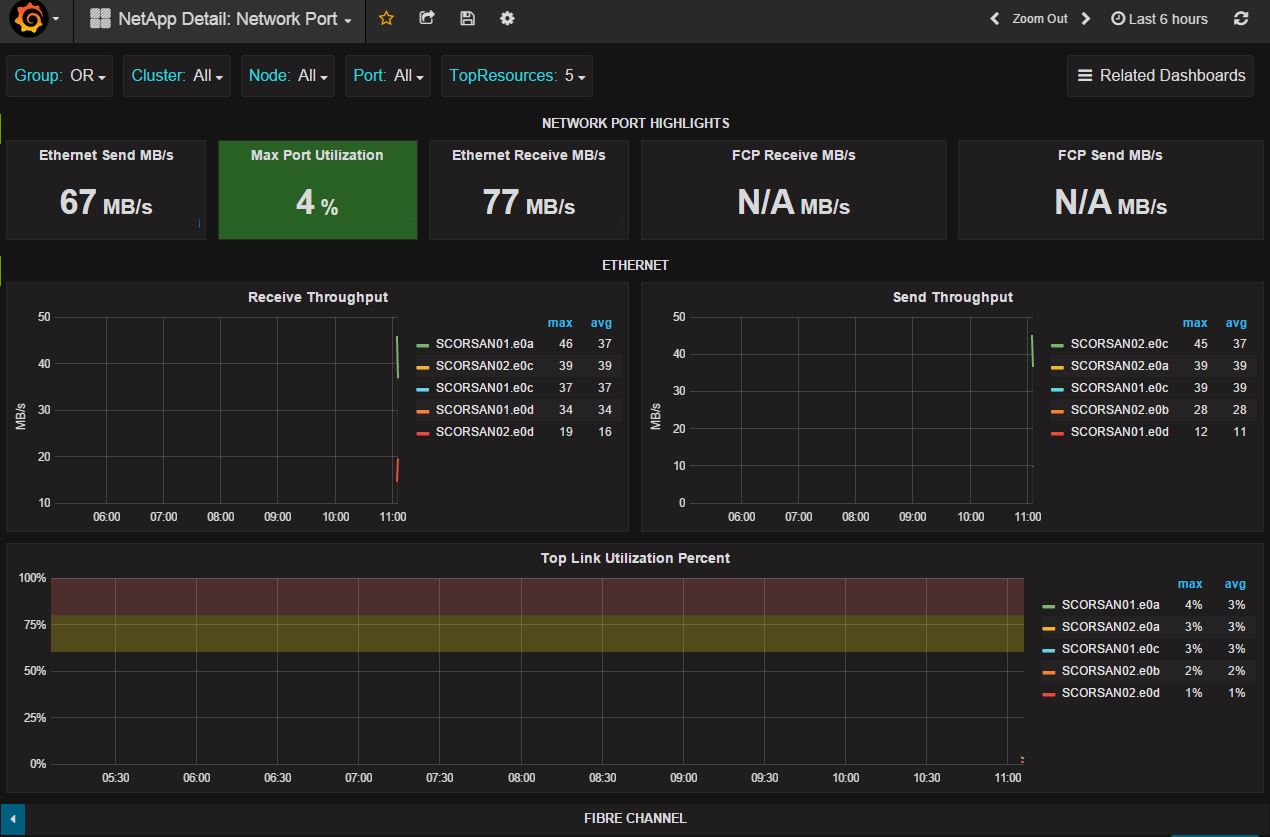This screenshot has height=837, width=1270.
Task: Click the Top Link Utilization Percent panel title
Action: coord(635,558)
